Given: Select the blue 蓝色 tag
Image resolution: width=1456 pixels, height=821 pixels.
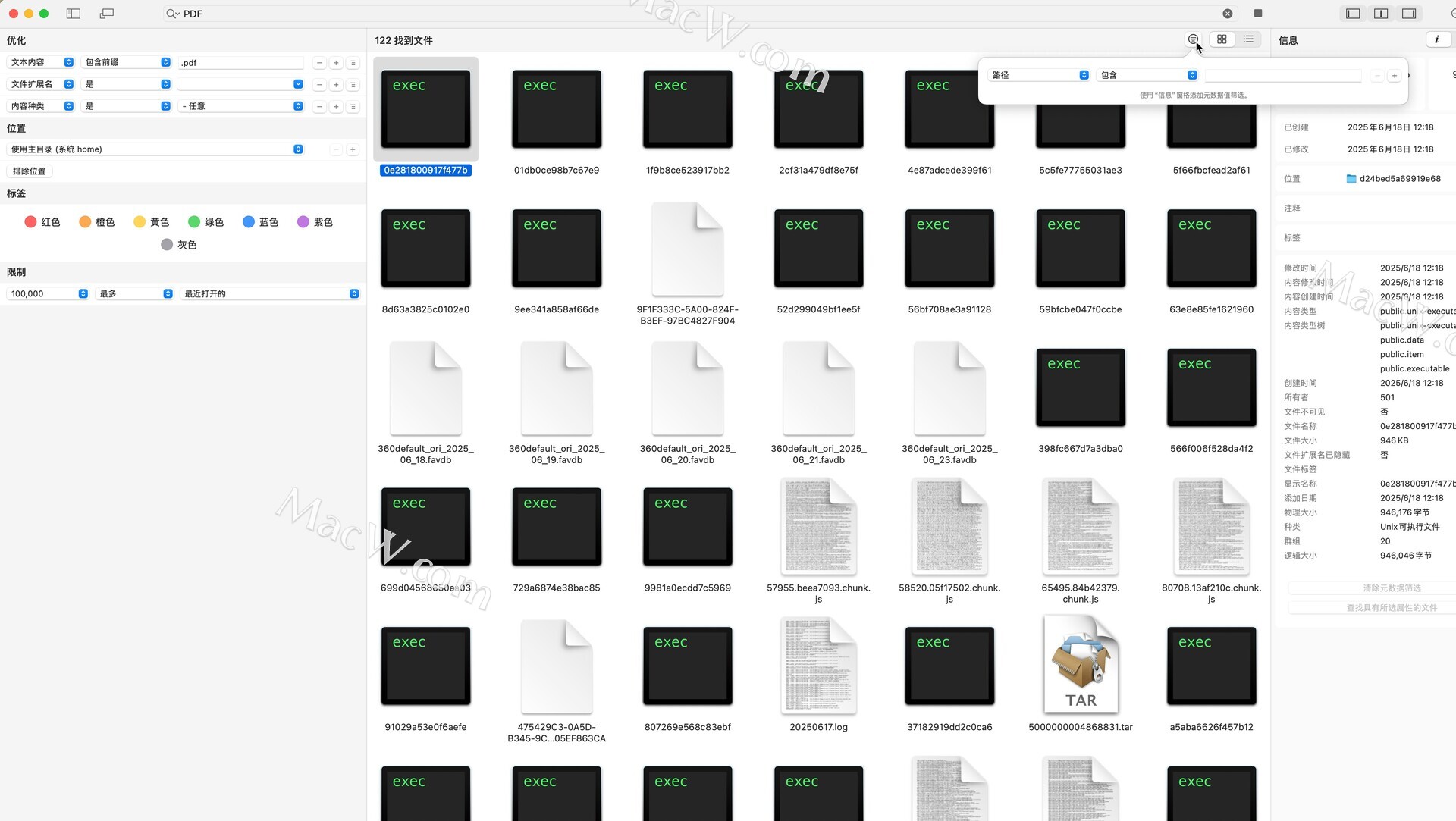Looking at the screenshot, I should point(260,222).
